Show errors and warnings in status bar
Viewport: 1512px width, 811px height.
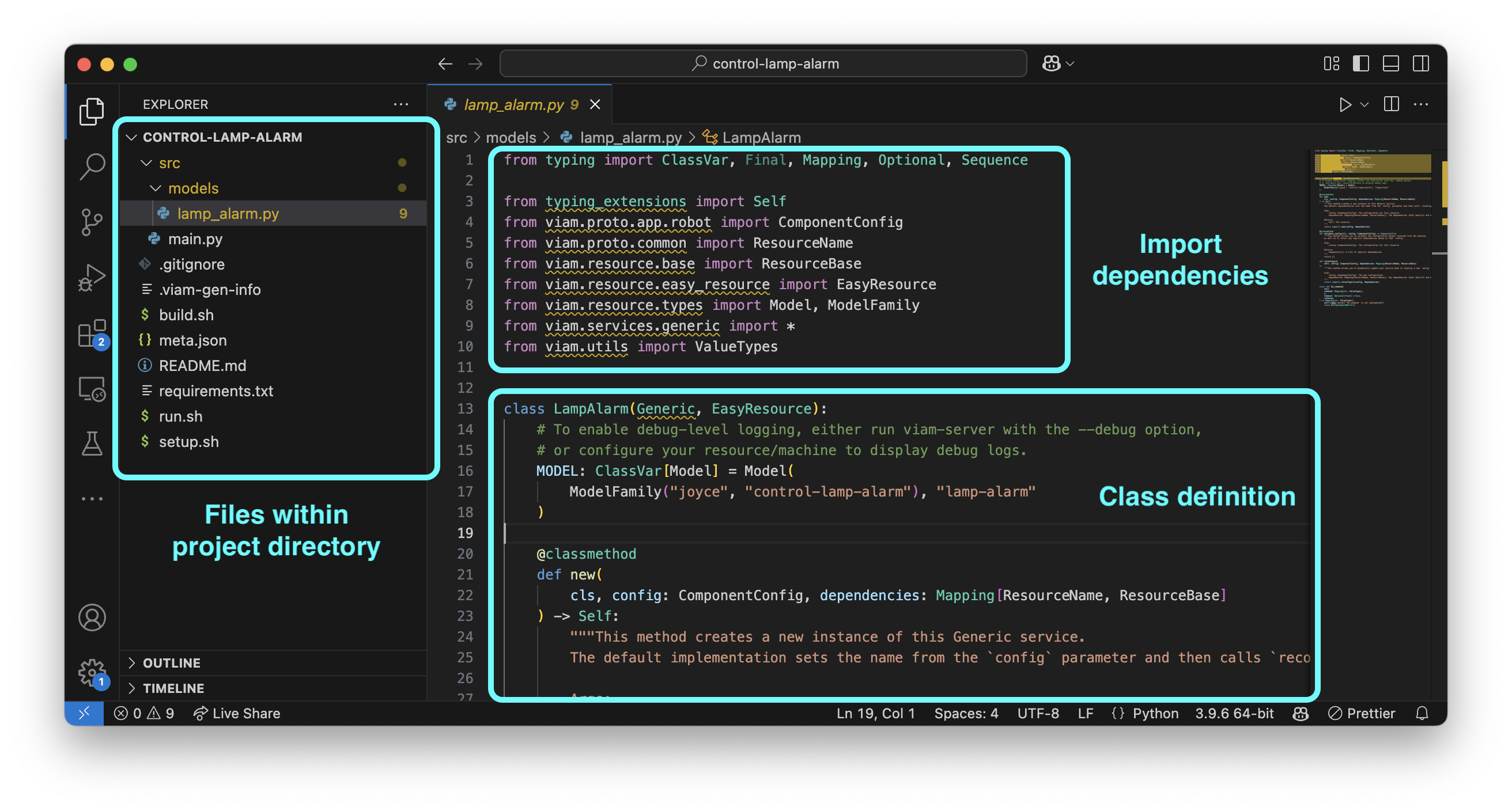[x=144, y=713]
